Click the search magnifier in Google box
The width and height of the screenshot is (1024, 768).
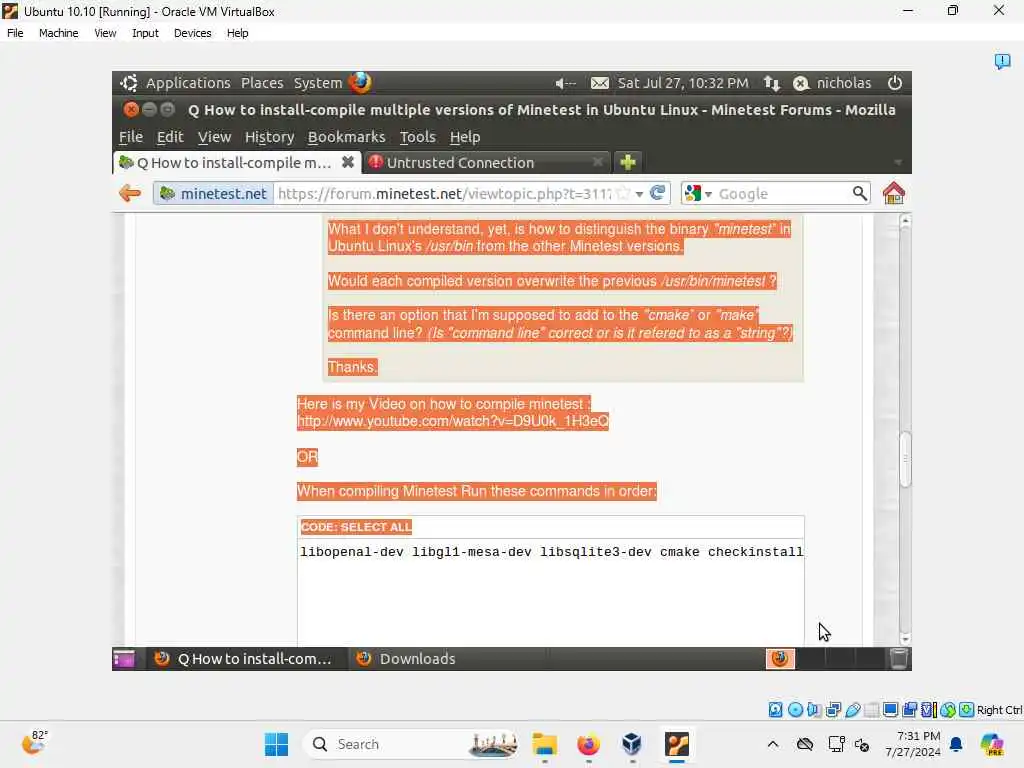859,193
